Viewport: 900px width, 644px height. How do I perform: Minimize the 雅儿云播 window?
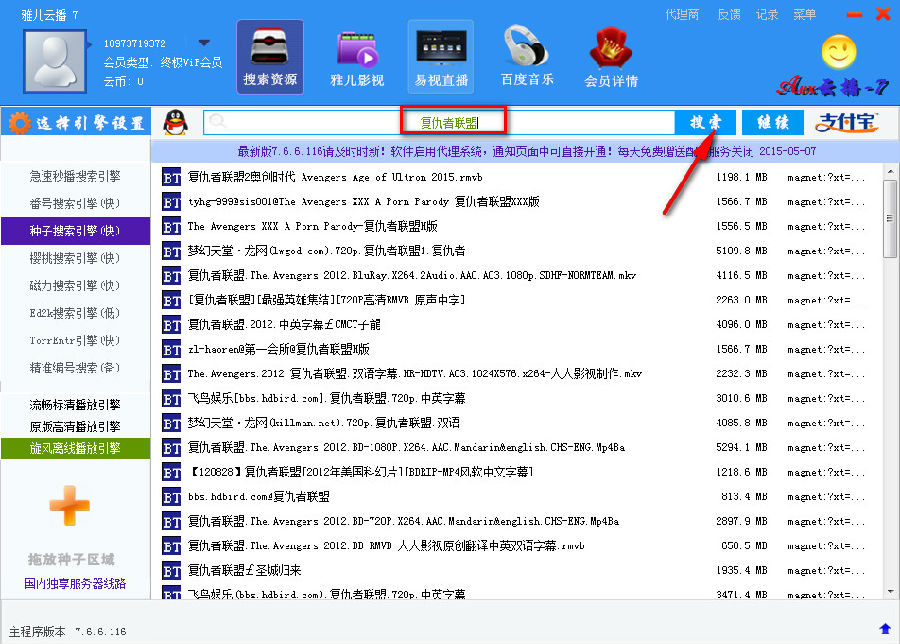(x=854, y=15)
